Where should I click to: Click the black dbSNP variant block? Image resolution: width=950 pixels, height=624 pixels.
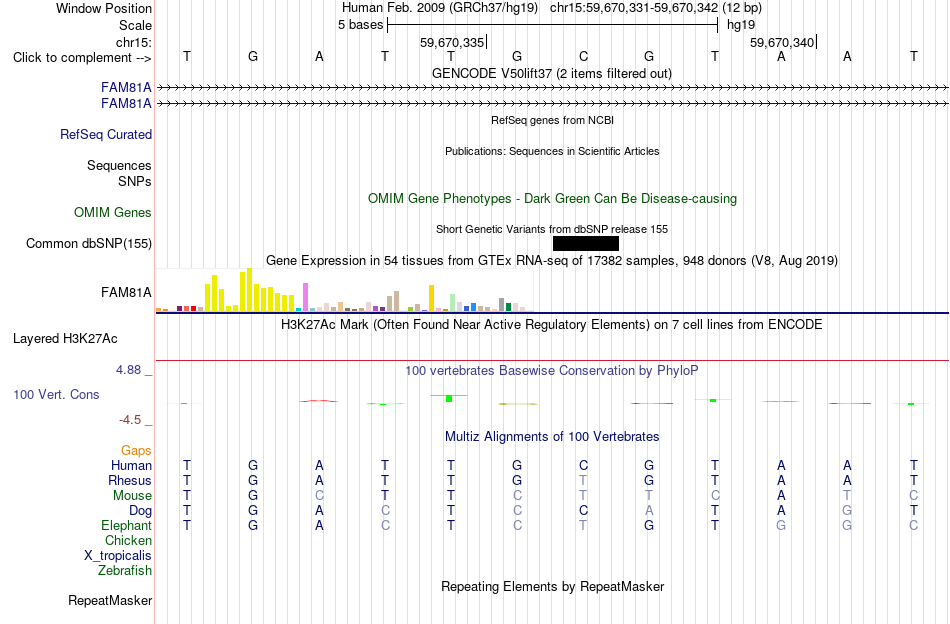pyautogui.click(x=585, y=244)
